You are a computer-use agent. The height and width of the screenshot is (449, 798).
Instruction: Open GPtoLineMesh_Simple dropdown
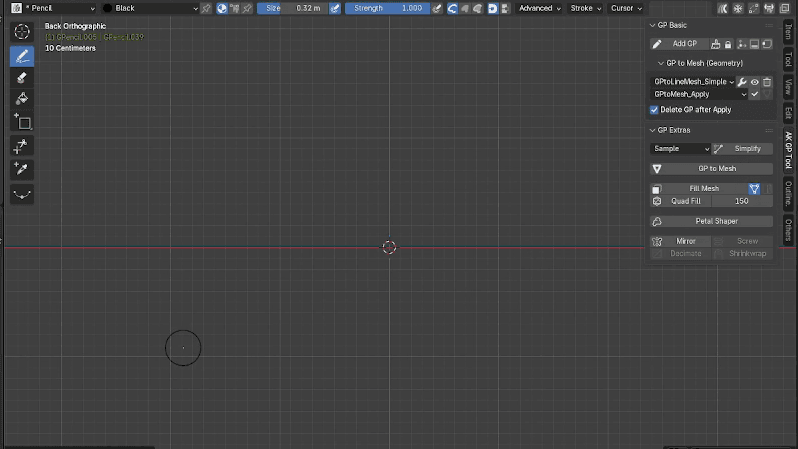(x=693, y=82)
